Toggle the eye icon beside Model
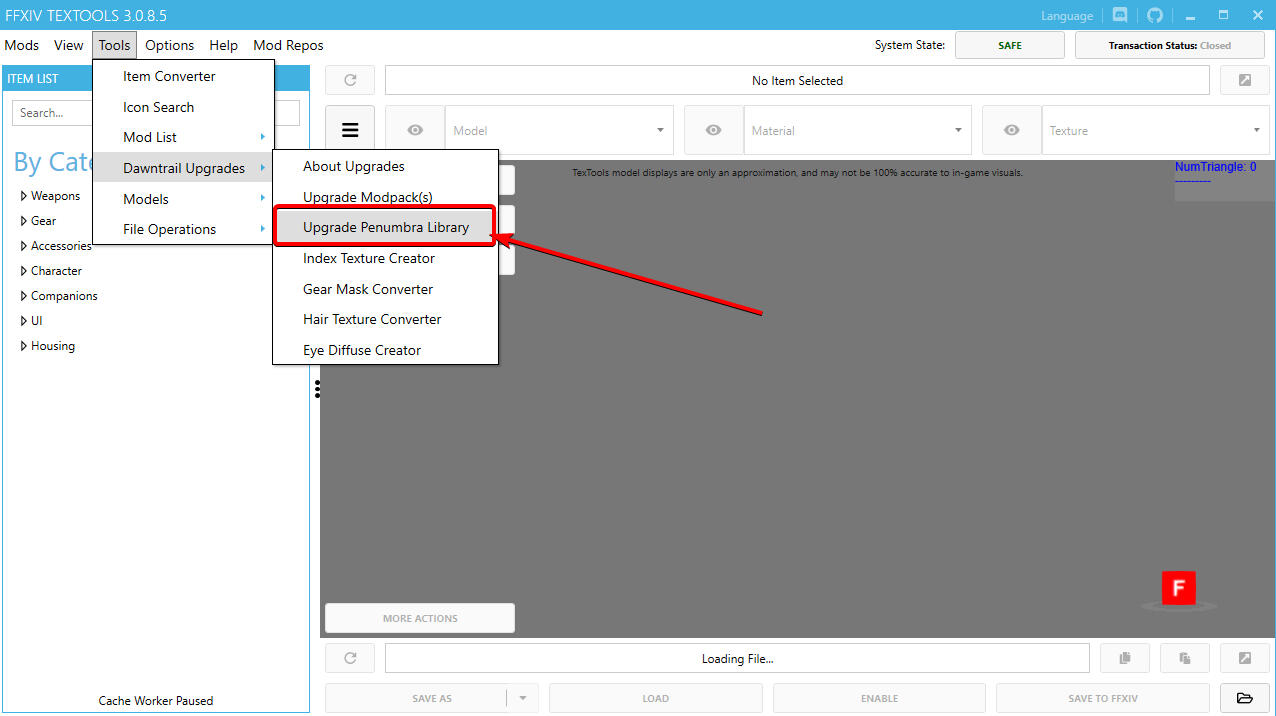The width and height of the screenshot is (1276, 716). 415,130
